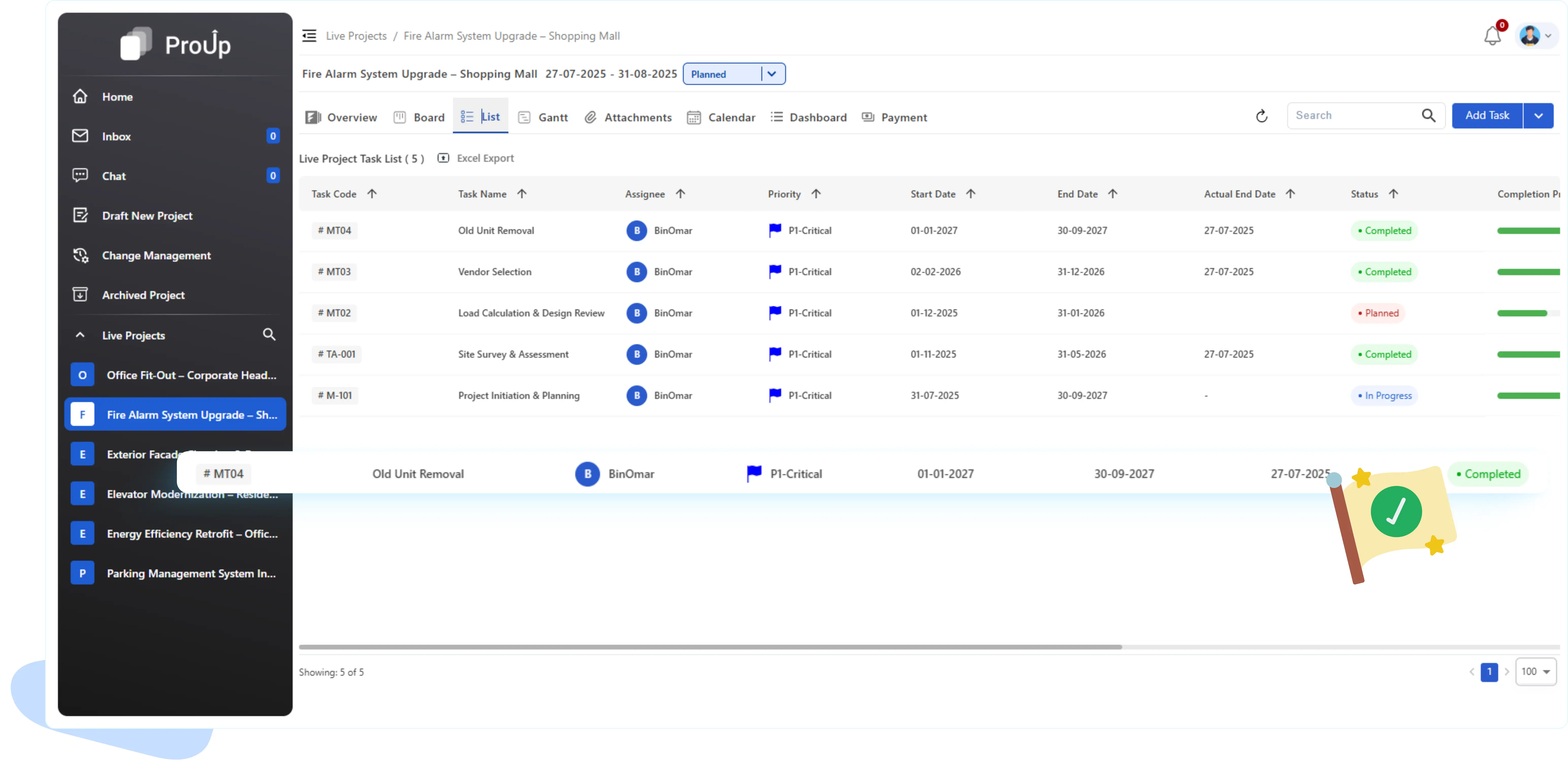Click the refresh icon near search

[x=1261, y=116]
